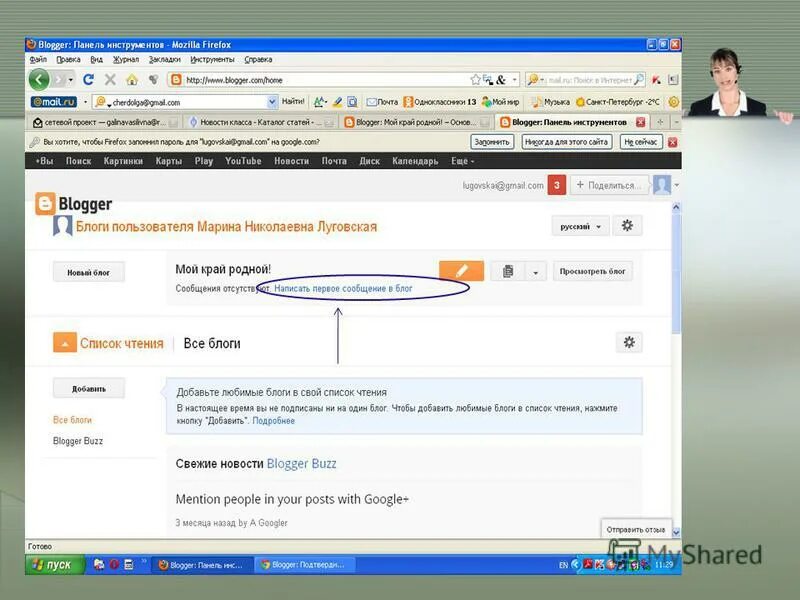Click the Blogger logo
Viewport: 800px width, 600px height.
(x=74, y=204)
